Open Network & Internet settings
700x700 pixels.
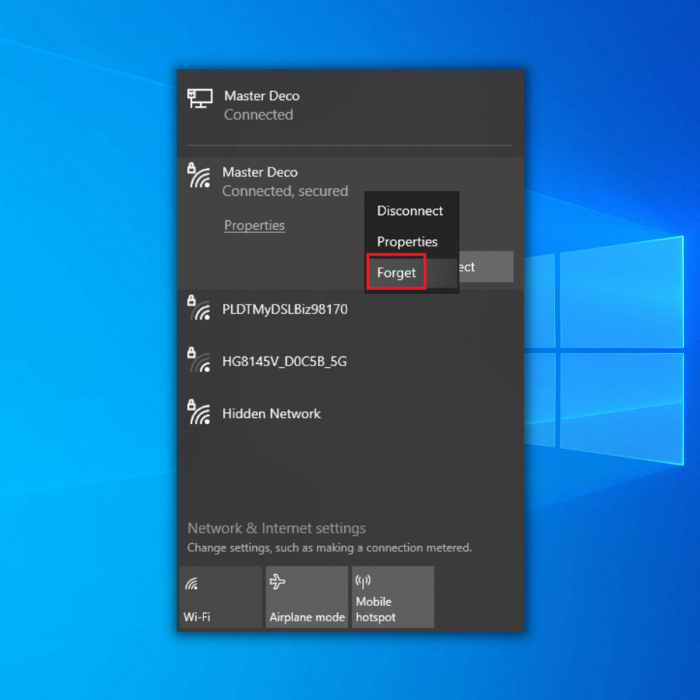click(x=276, y=528)
